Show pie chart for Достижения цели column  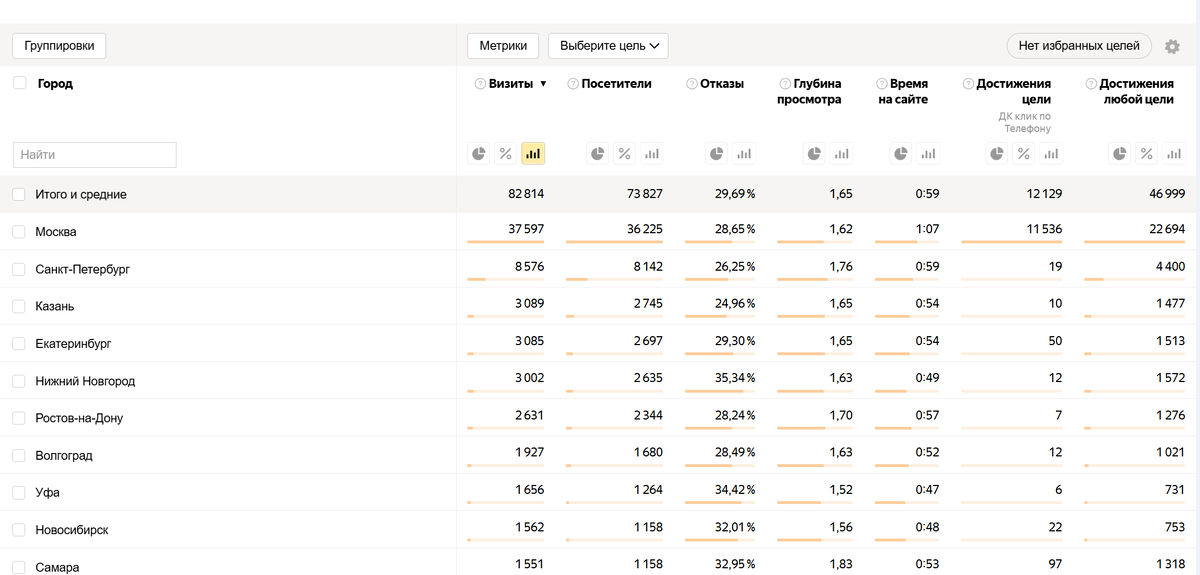tap(997, 154)
